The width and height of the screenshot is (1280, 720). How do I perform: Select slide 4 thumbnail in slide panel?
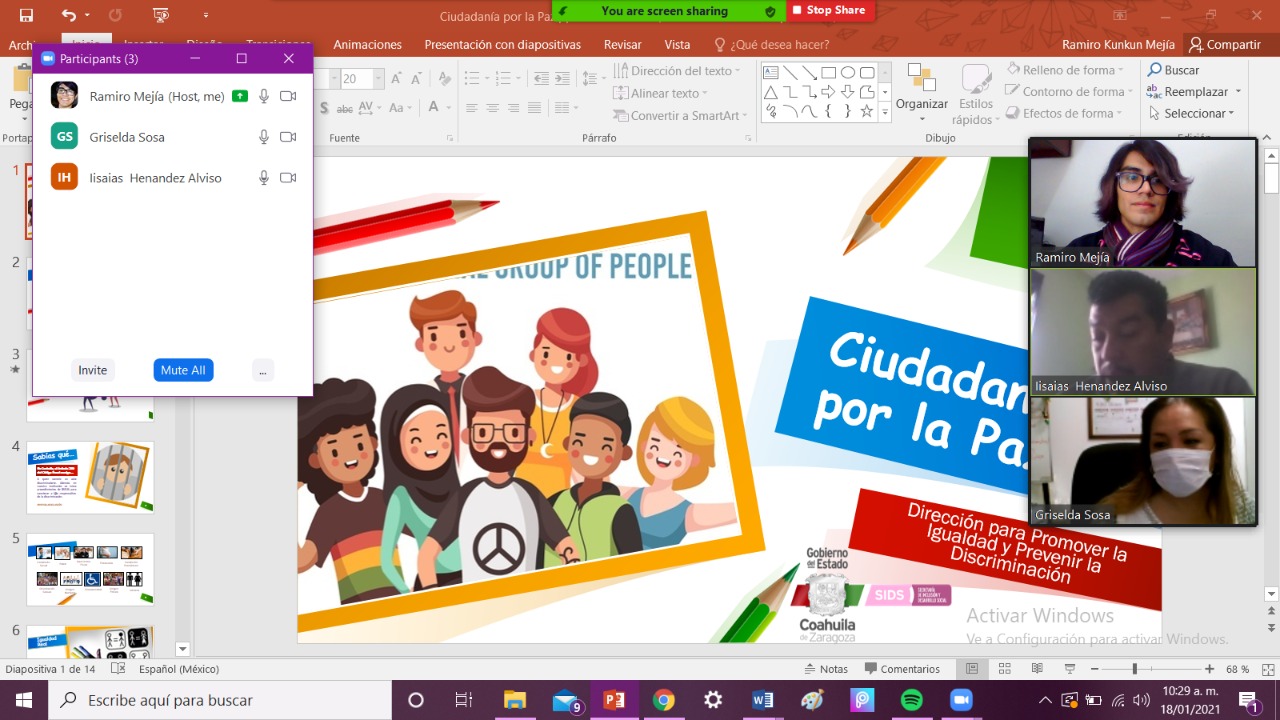90,477
